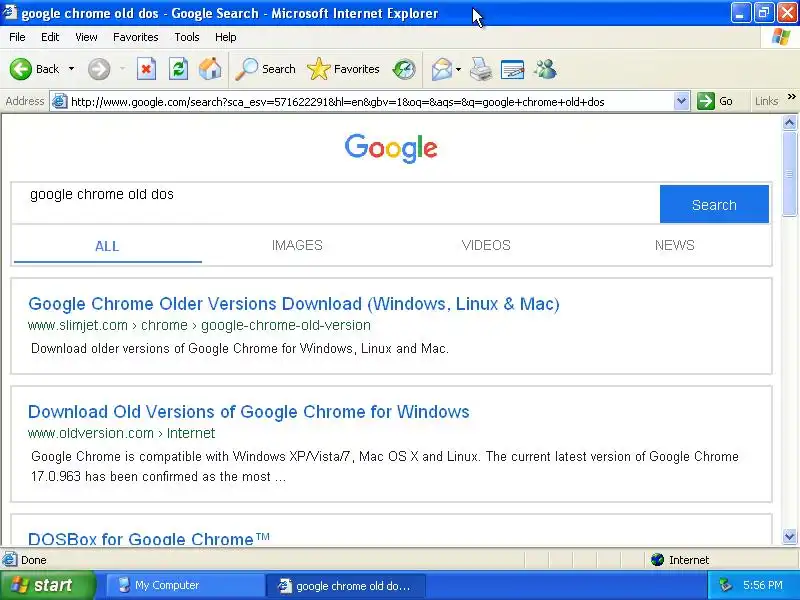Screen dimensions: 800x600
Task: Open the Favorites star toolbar button
Action: point(343,69)
